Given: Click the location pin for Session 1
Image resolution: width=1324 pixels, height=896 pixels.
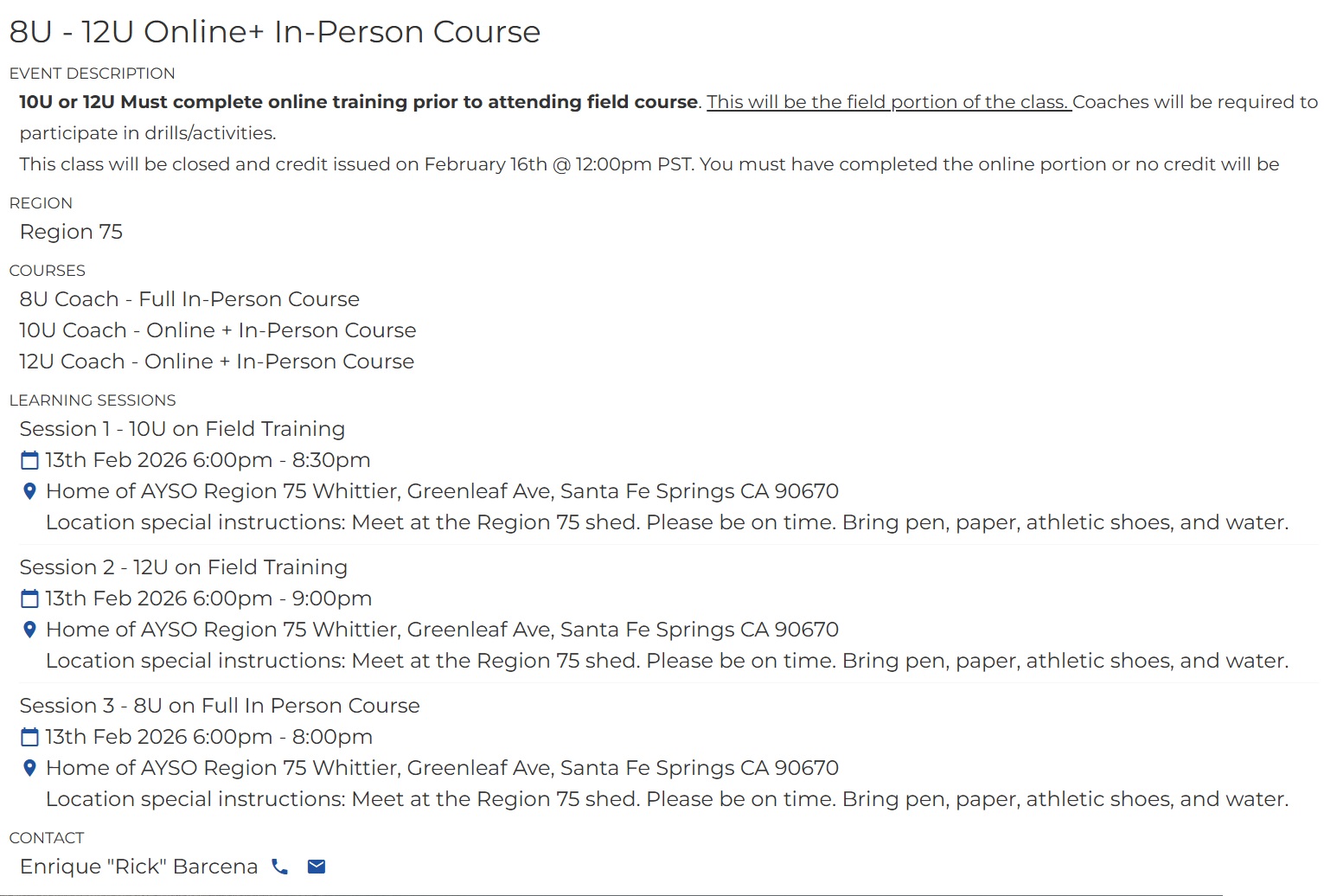Looking at the screenshot, I should coord(29,491).
